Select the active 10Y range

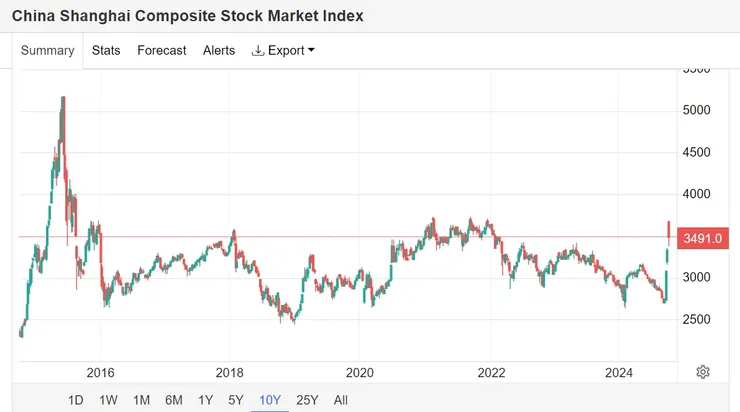pos(270,400)
